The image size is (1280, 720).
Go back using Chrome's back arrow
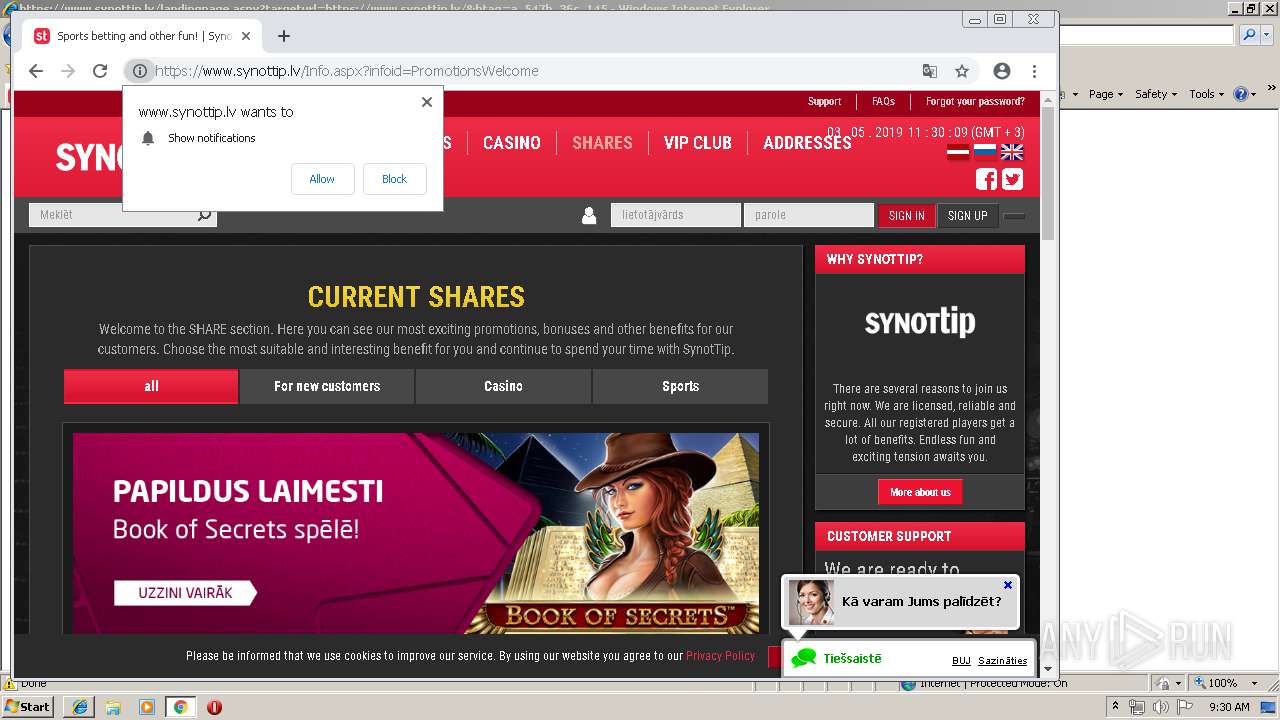(36, 71)
